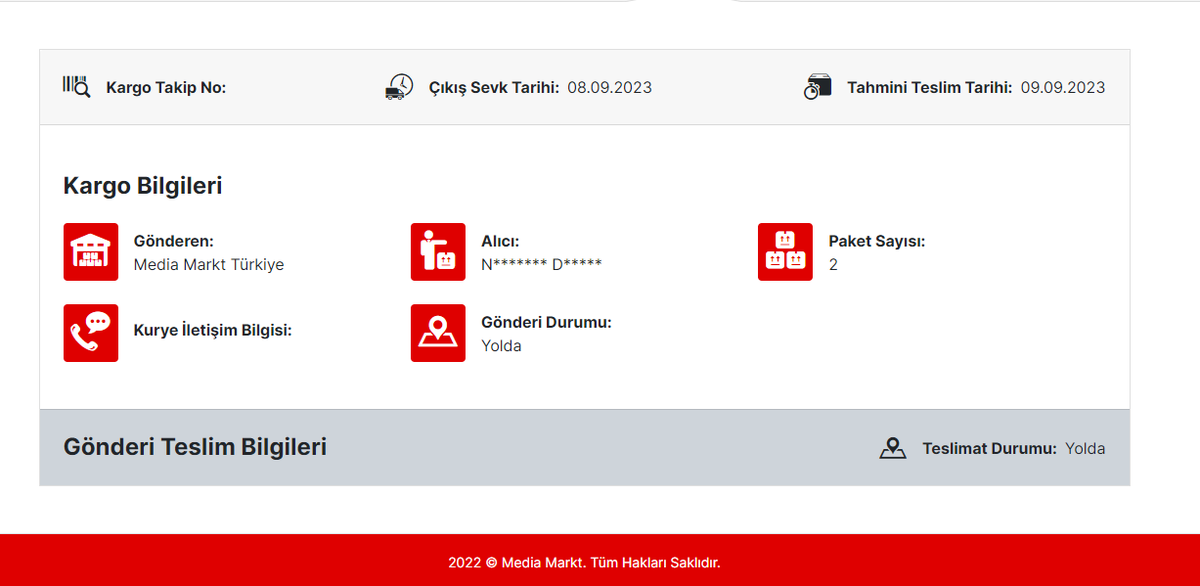The width and height of the screenshot is (1200, 586).
Task: Click the map pin icon beside Teslimat Durumu
Action: (x=893, y=448)
